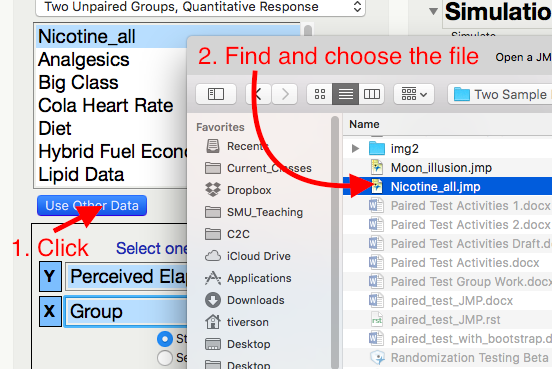Select the second unselected radio button
This screenshot has height=369, width=552.
click(x=164, y=358)
